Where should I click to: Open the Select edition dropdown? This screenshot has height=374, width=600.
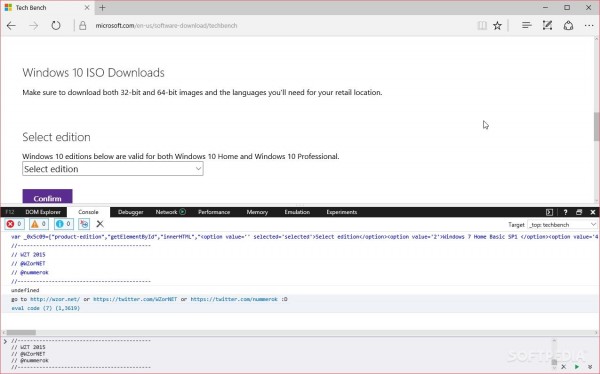pyautogui.click(x=113, y=169)
